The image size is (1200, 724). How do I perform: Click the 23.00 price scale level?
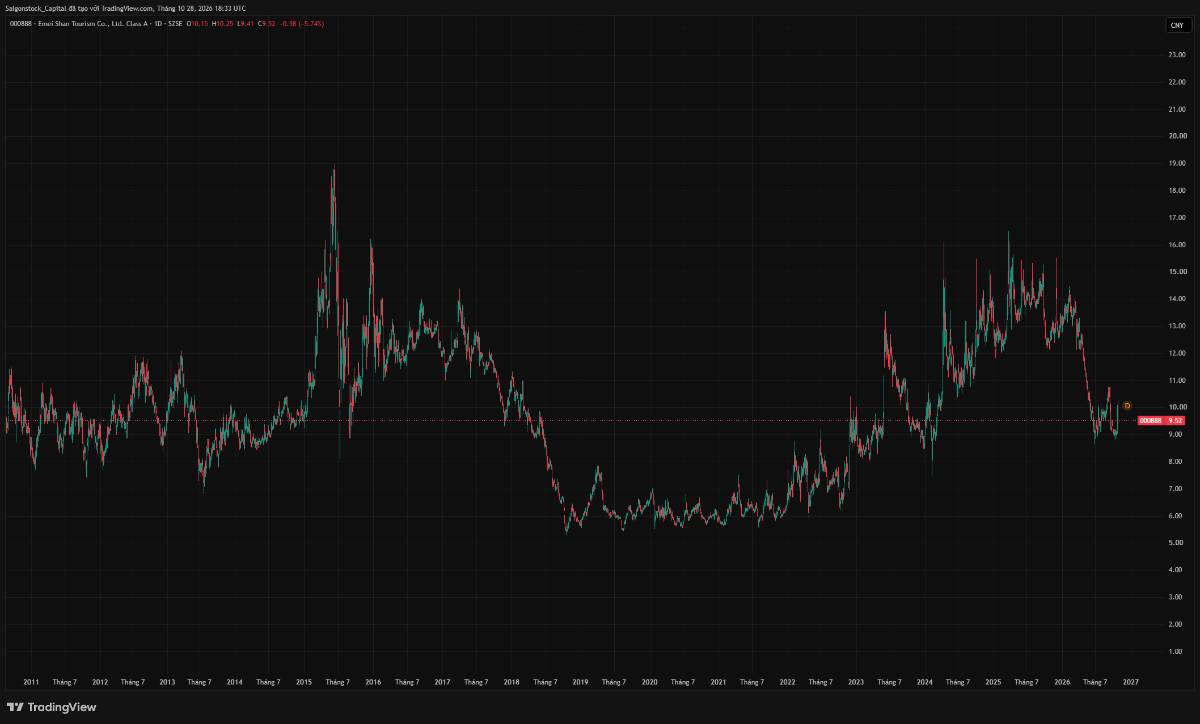pos(1177,54)
